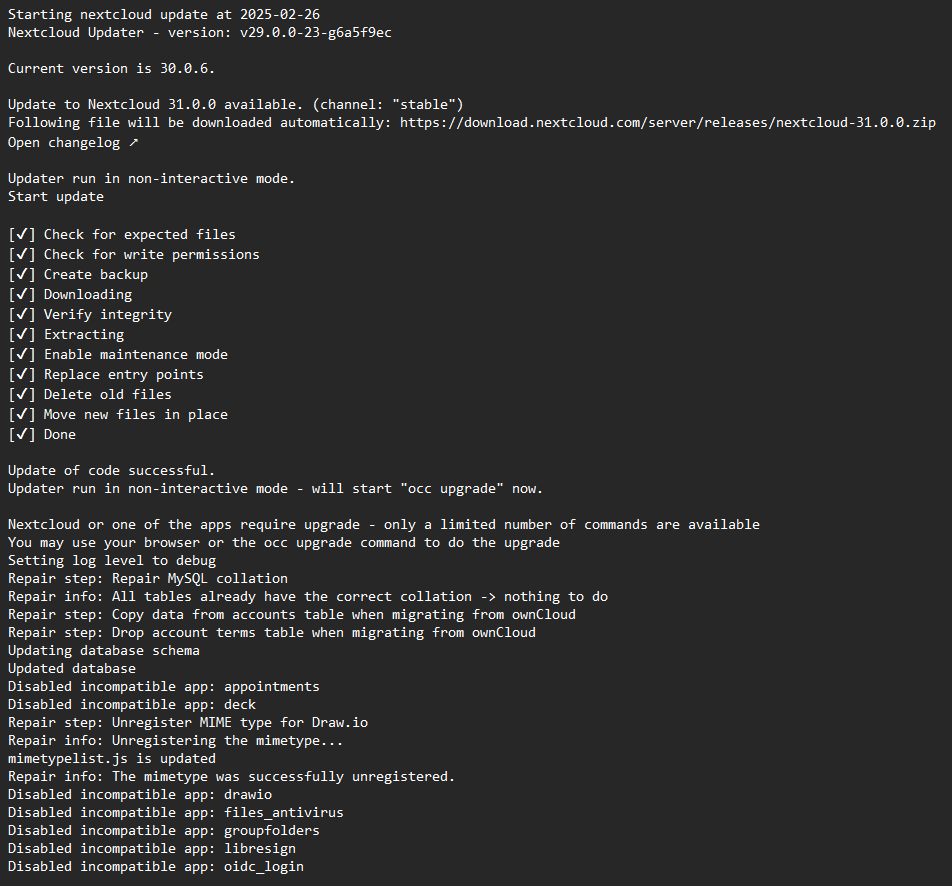Click checkmark next to Downloading
This screenshot has height=886, width=952.
tap(22, 295)
